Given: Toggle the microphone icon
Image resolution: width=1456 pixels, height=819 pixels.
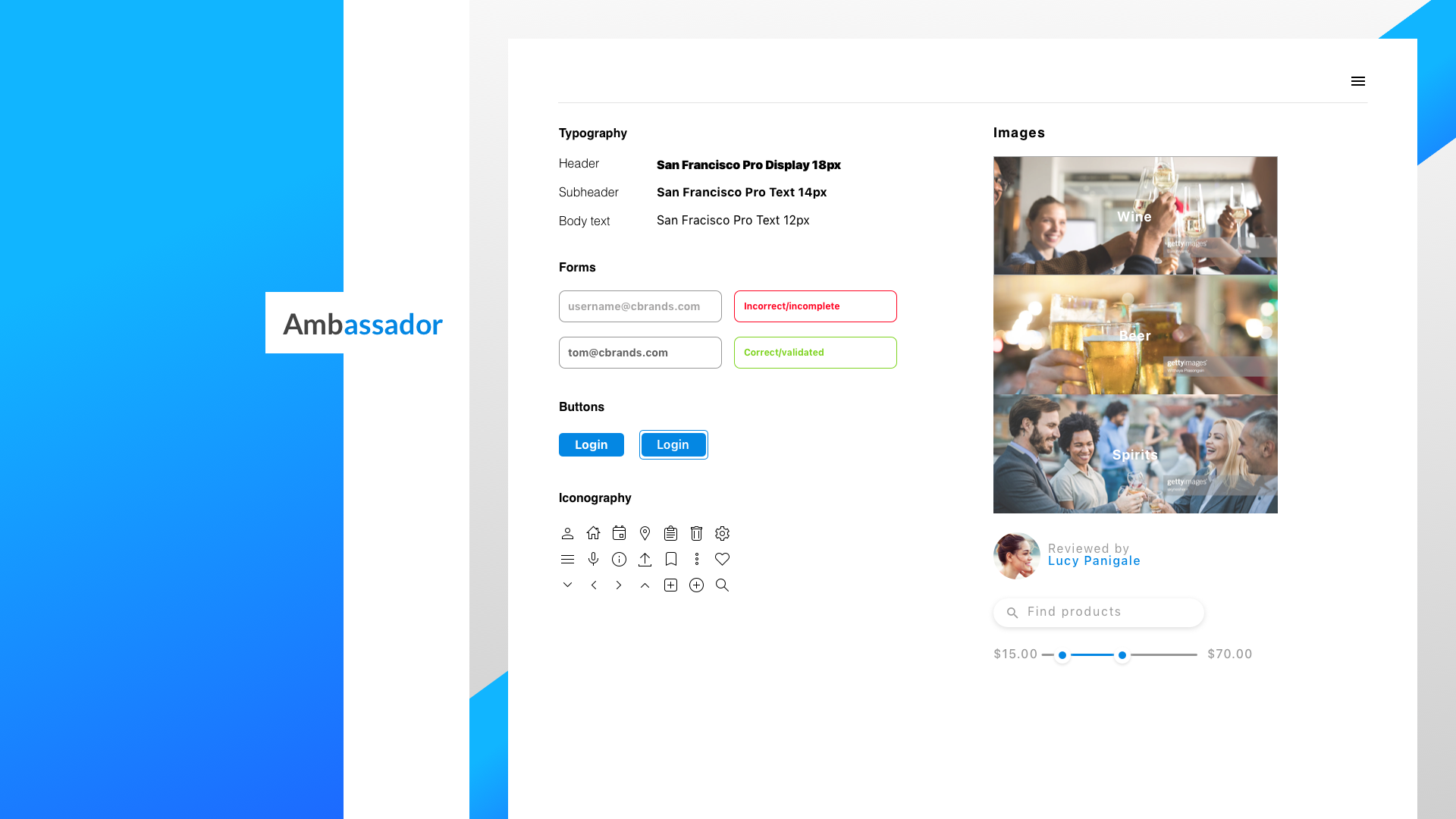Looking at the screenshot, I should 593,559.
